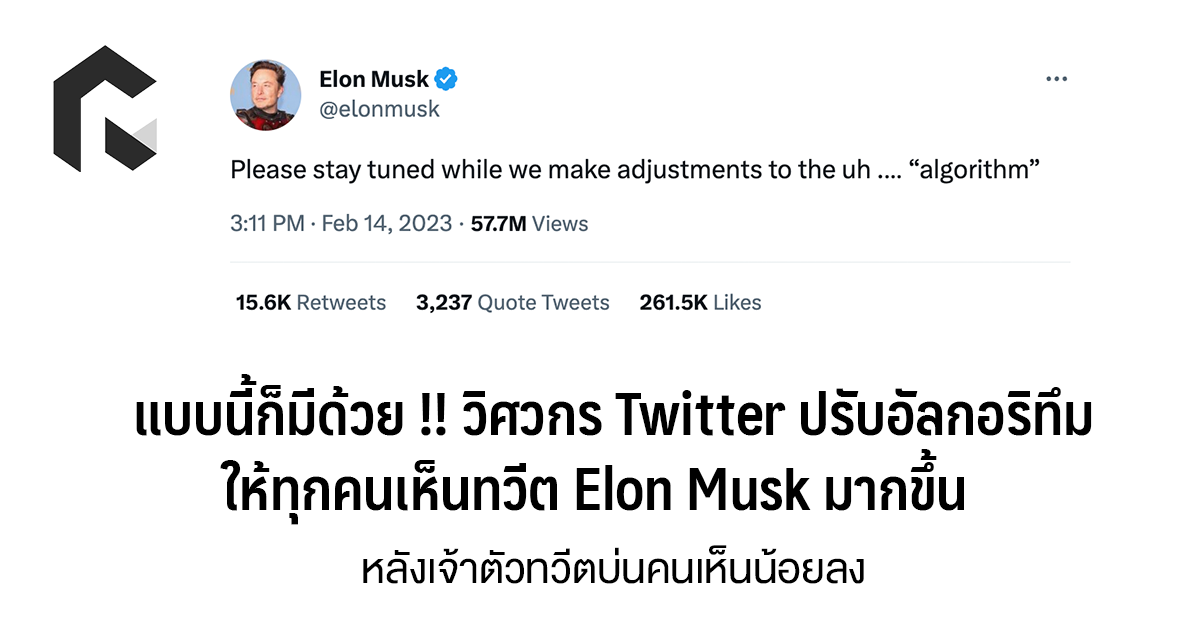This screenshot has height=630, width=1200.
Task: Open the @elonmusk handle link
Action: (379, 109)
